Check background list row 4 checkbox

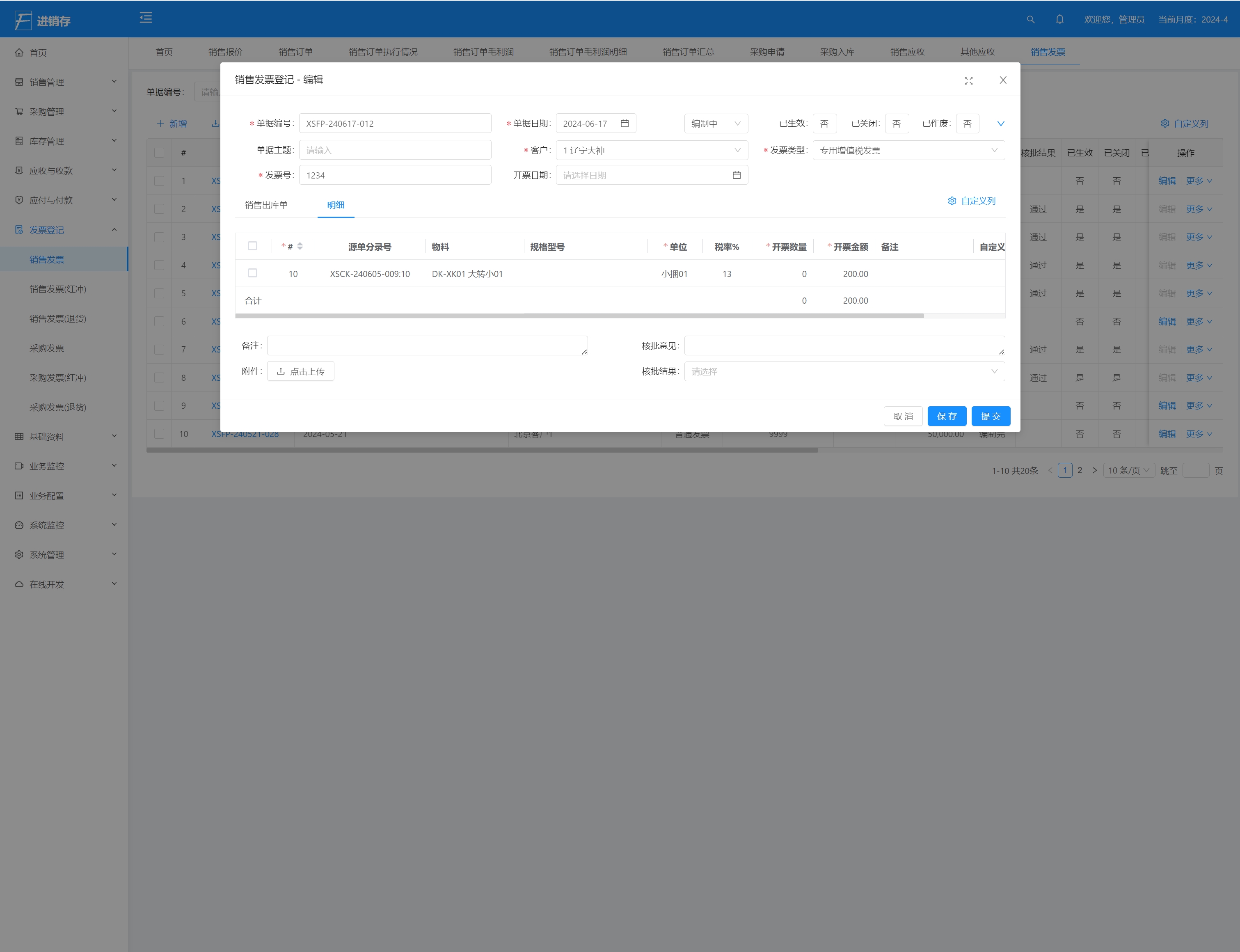pyautogui.click(x=159, y=265)
